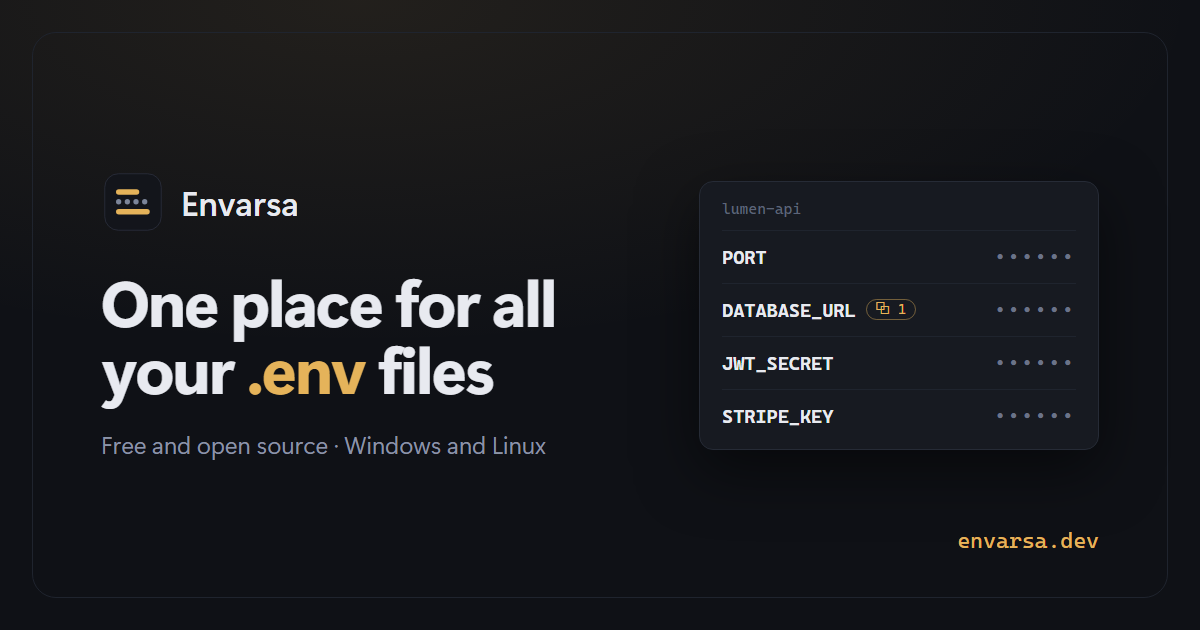The width and height of the screenshot is (1200, 630).
Task: Reveal the masked STRIPE_KEY value
Action: tap(1034, 416)
